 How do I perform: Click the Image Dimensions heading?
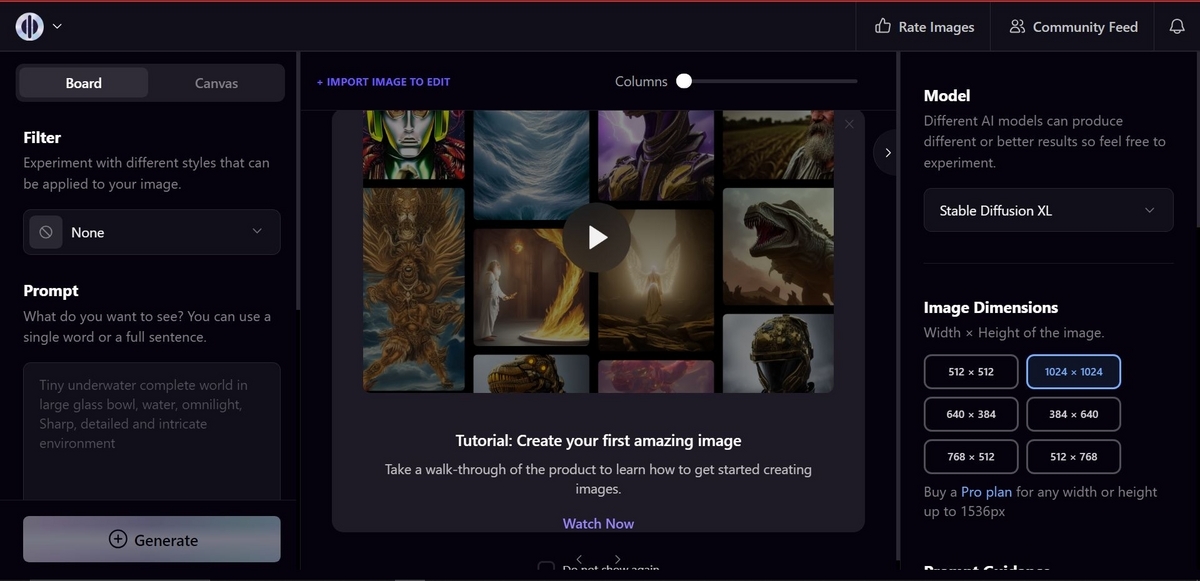(991, 307)
